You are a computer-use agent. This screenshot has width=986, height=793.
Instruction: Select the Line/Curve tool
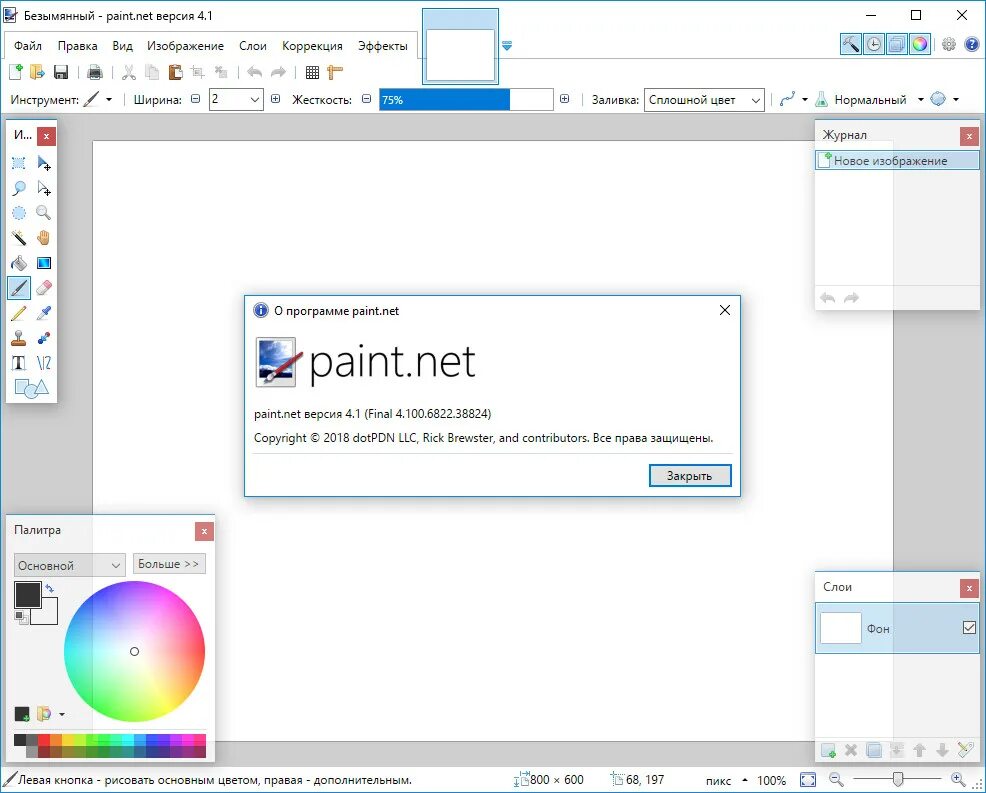[x=43, y=363]
